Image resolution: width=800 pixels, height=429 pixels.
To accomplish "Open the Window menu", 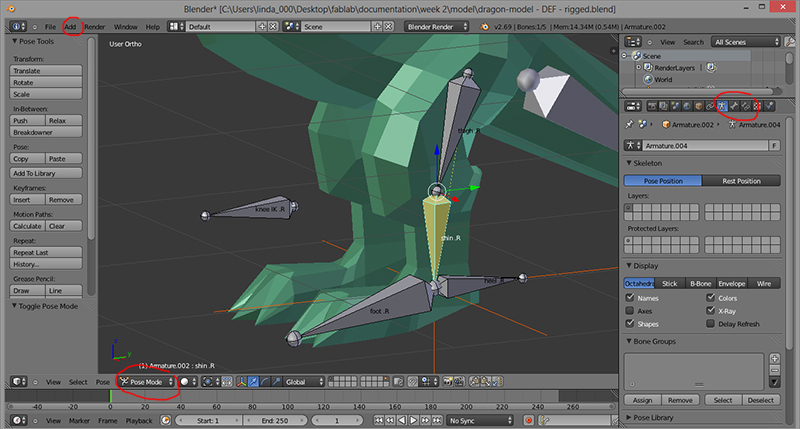I will pyautogui.click(x=126, y=27).
